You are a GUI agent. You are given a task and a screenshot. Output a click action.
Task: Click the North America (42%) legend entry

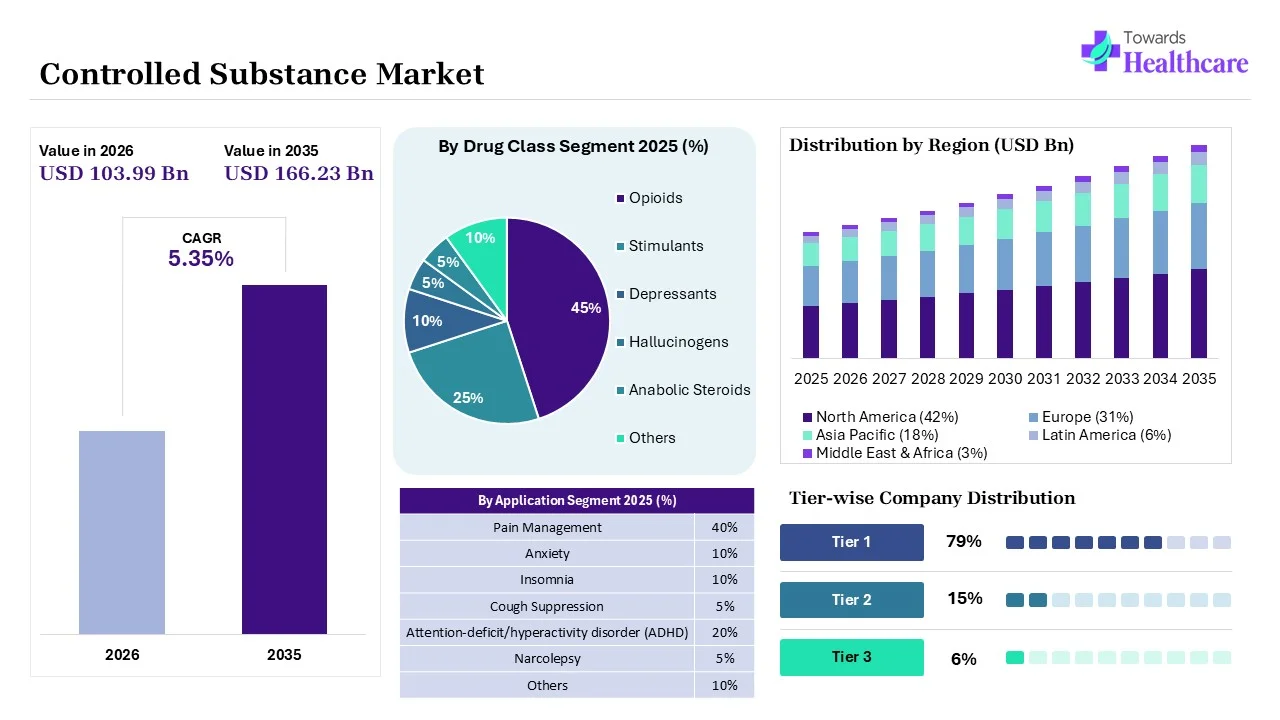tap(880, 417)
